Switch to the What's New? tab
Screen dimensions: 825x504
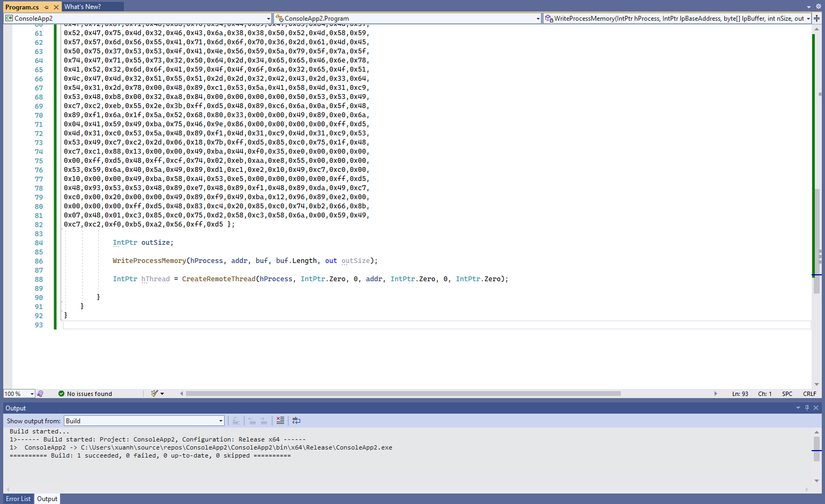point(82,6)
